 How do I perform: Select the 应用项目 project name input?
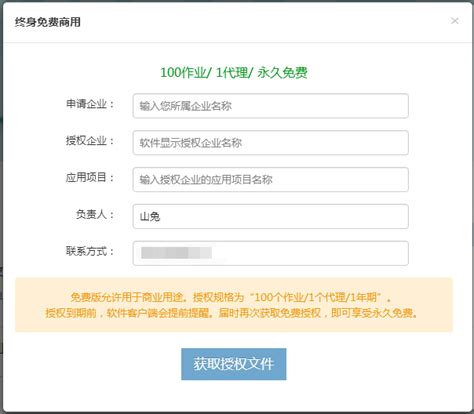[271, 180]
